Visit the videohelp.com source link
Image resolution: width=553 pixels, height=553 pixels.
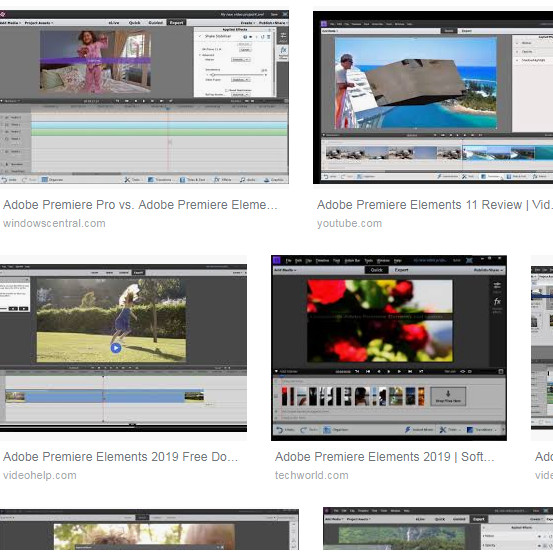(40, 475)
